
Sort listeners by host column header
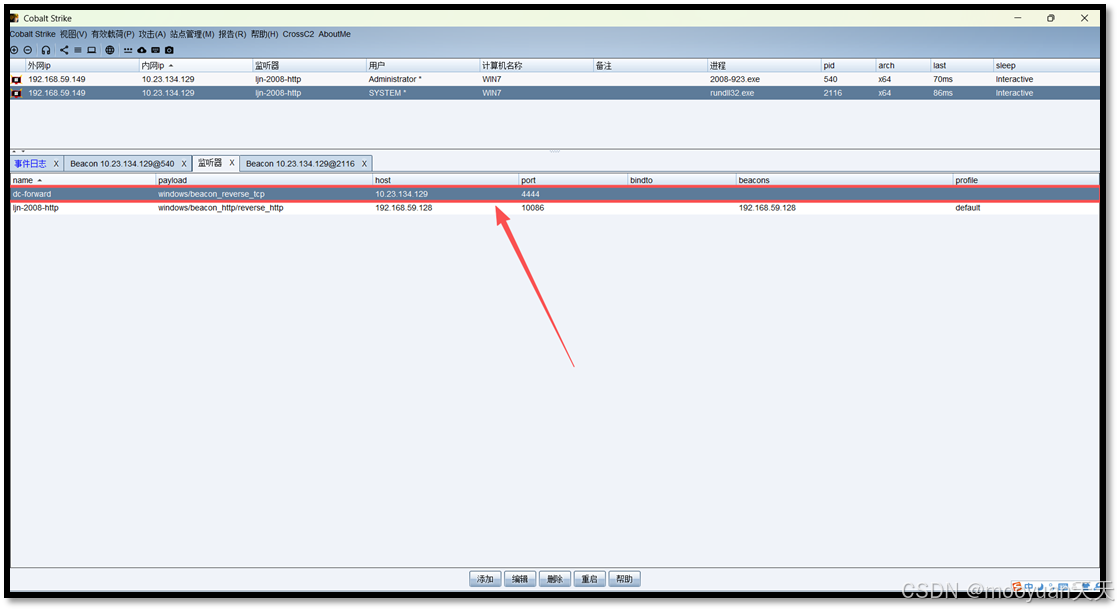[445, 181]
